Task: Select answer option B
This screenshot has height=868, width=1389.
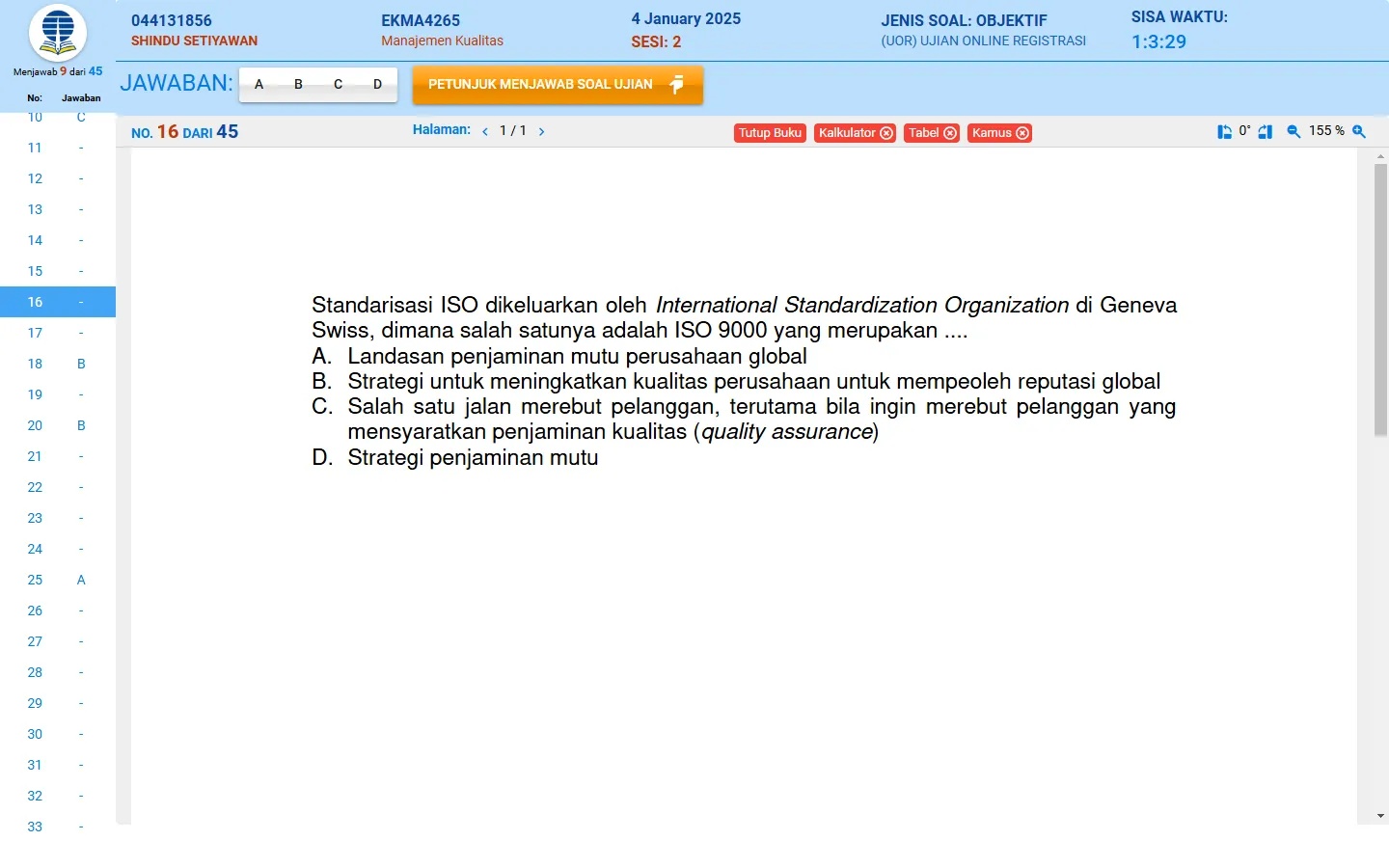Action: point(298,85)
